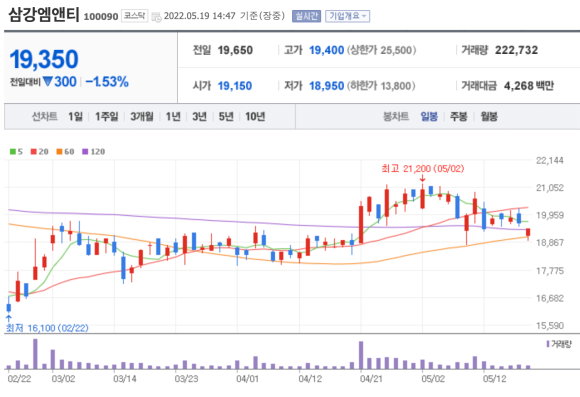The height and width of the screenshot is (397, 580).
Task: Select the 10년 line chart period
Action: [x=255, y=117]
